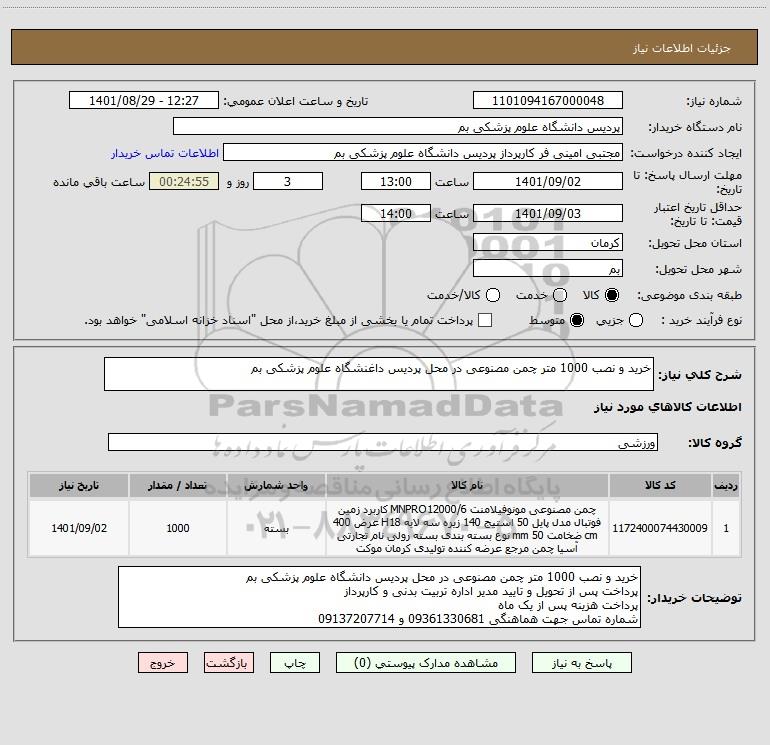Click the نام کالا column header
Image resolution: width=770 pixels, height=745 pixels.
pyautogui.click(x=467, y=486)
